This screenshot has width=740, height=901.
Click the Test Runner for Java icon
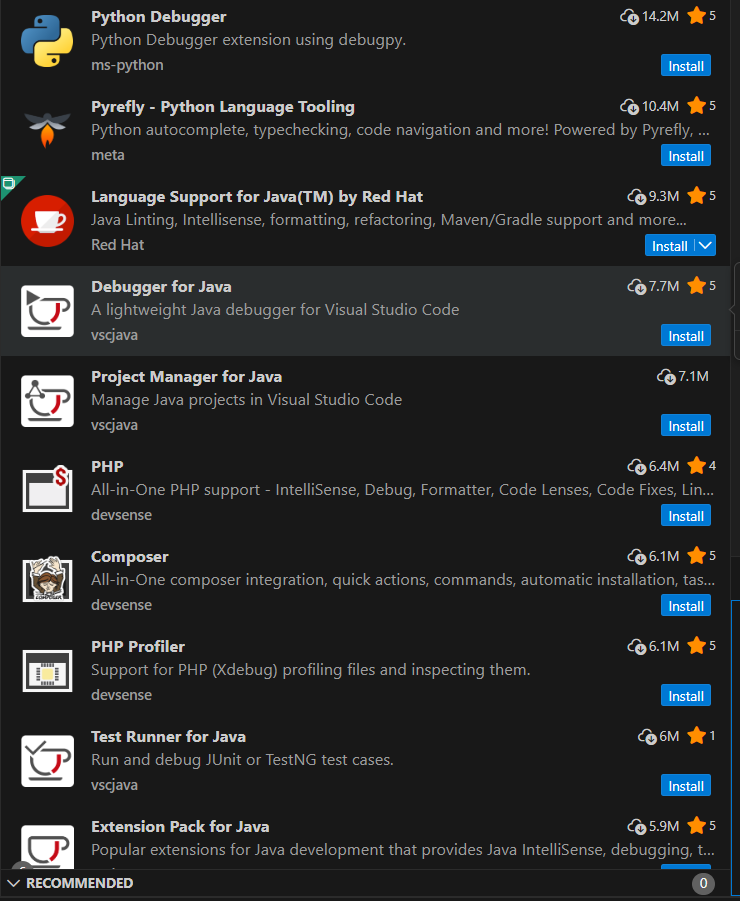tap(47, 761)
